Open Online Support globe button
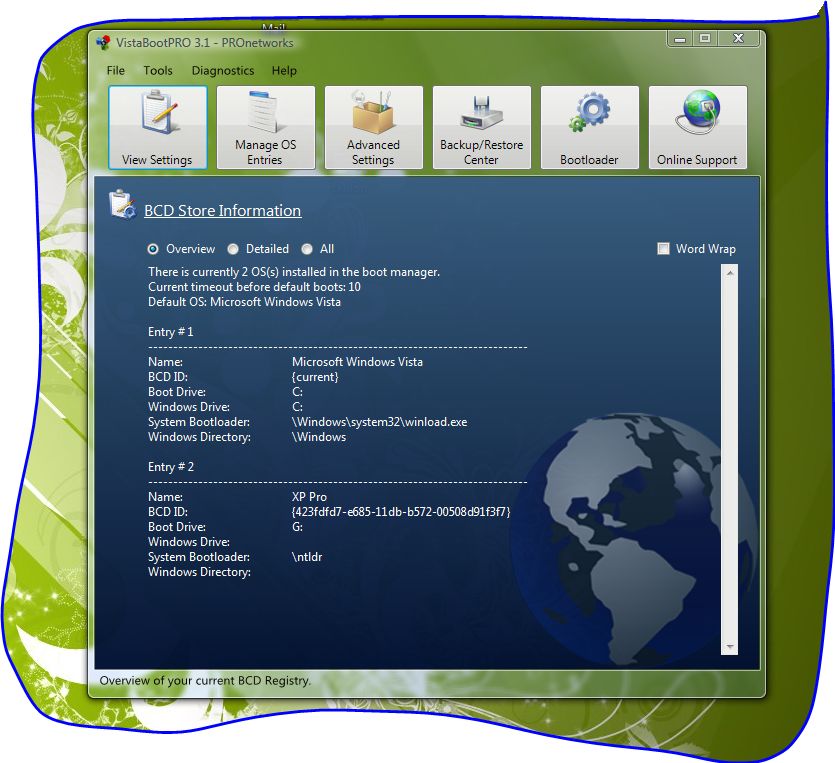This screenshot has height=763, width=835. (698, 128)
